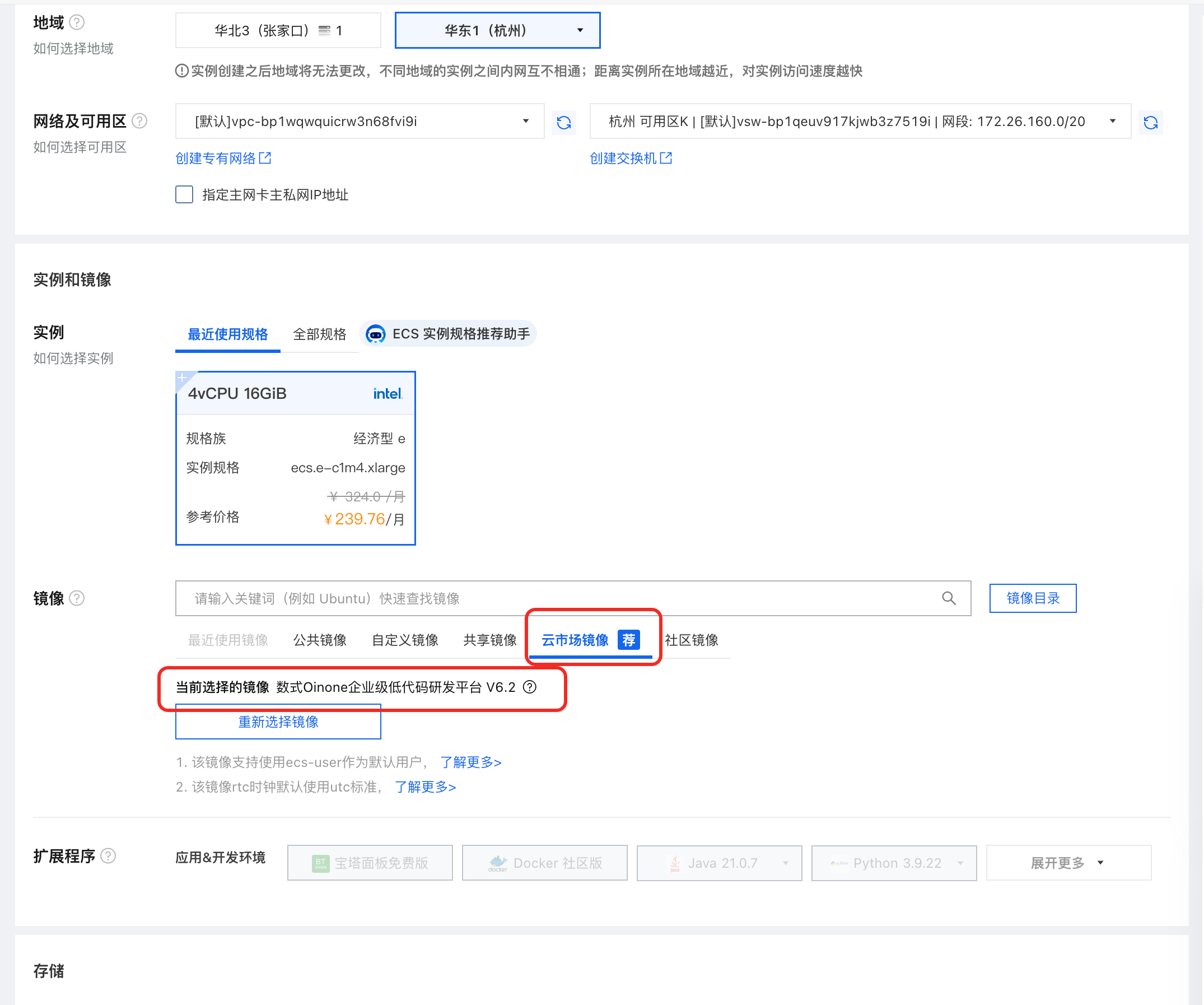Click refresh icon next to vSwitch dropdown
The width and height of the screenshot is (1204, 1005).
(1150, 122)
